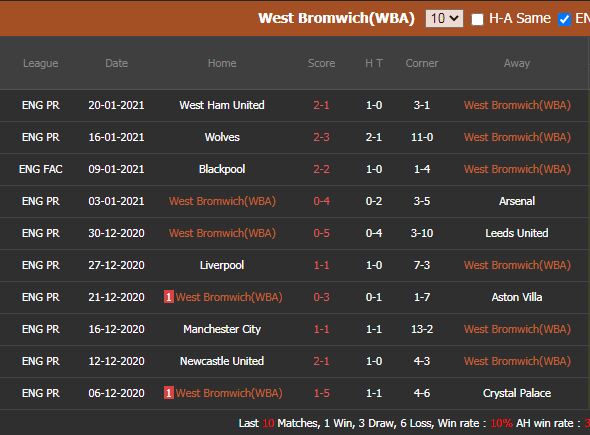Open the Liverpool team link
Viewport: 590px width, 435px height.
point(222,265)
